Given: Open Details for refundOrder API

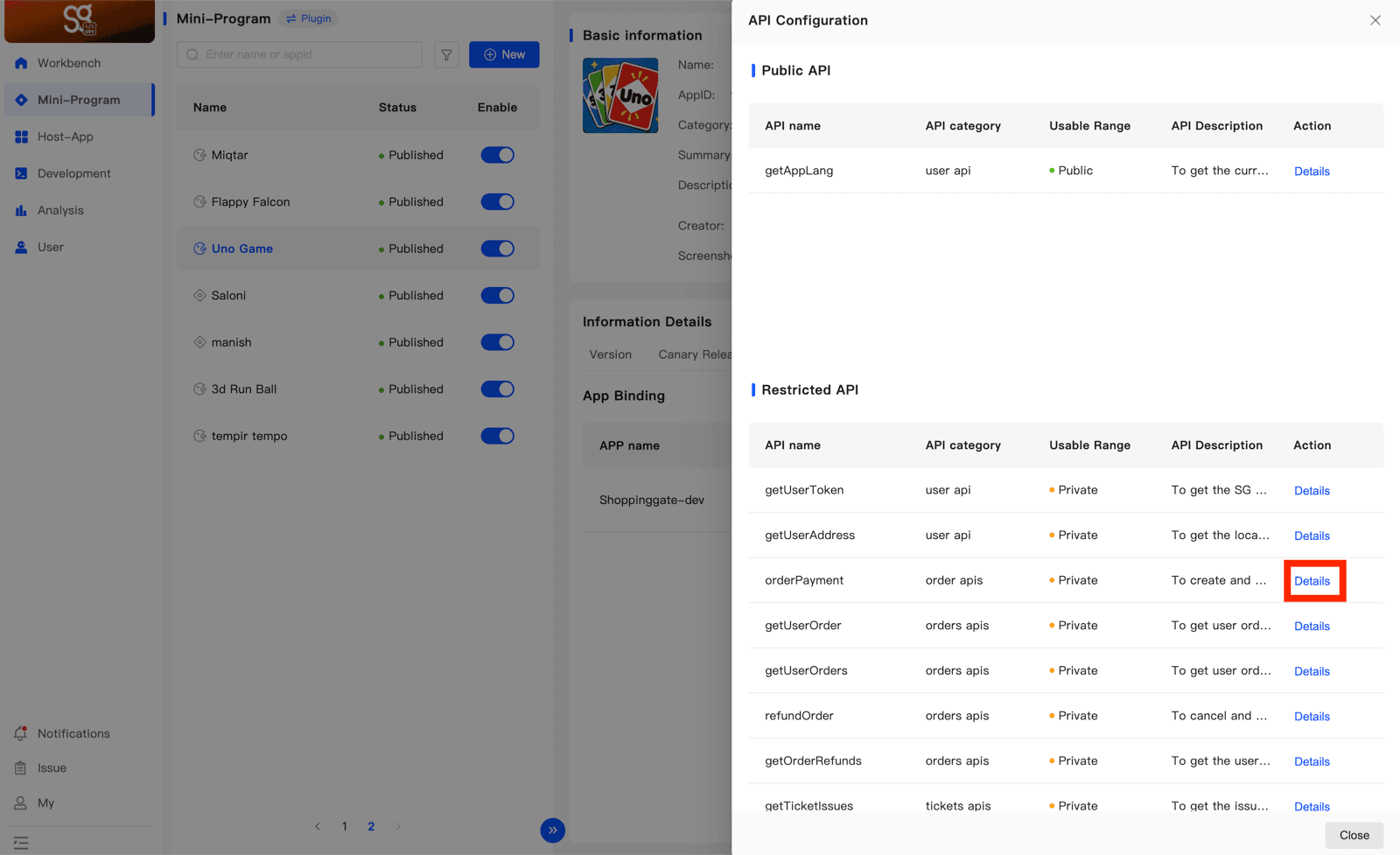Looking at the screenshot, I should [1312, 717].
